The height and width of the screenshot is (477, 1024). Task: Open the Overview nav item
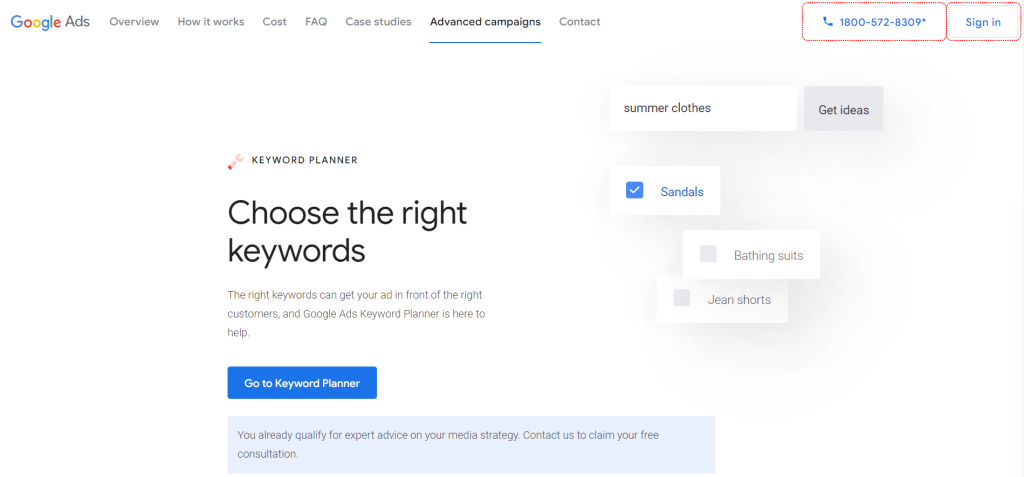coord(134,22)
